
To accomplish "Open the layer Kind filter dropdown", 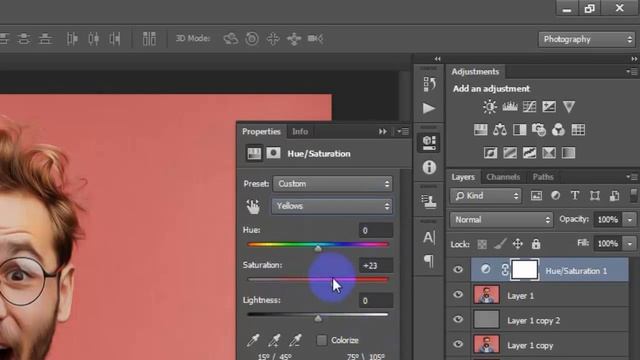I will [x=486, y=196].
